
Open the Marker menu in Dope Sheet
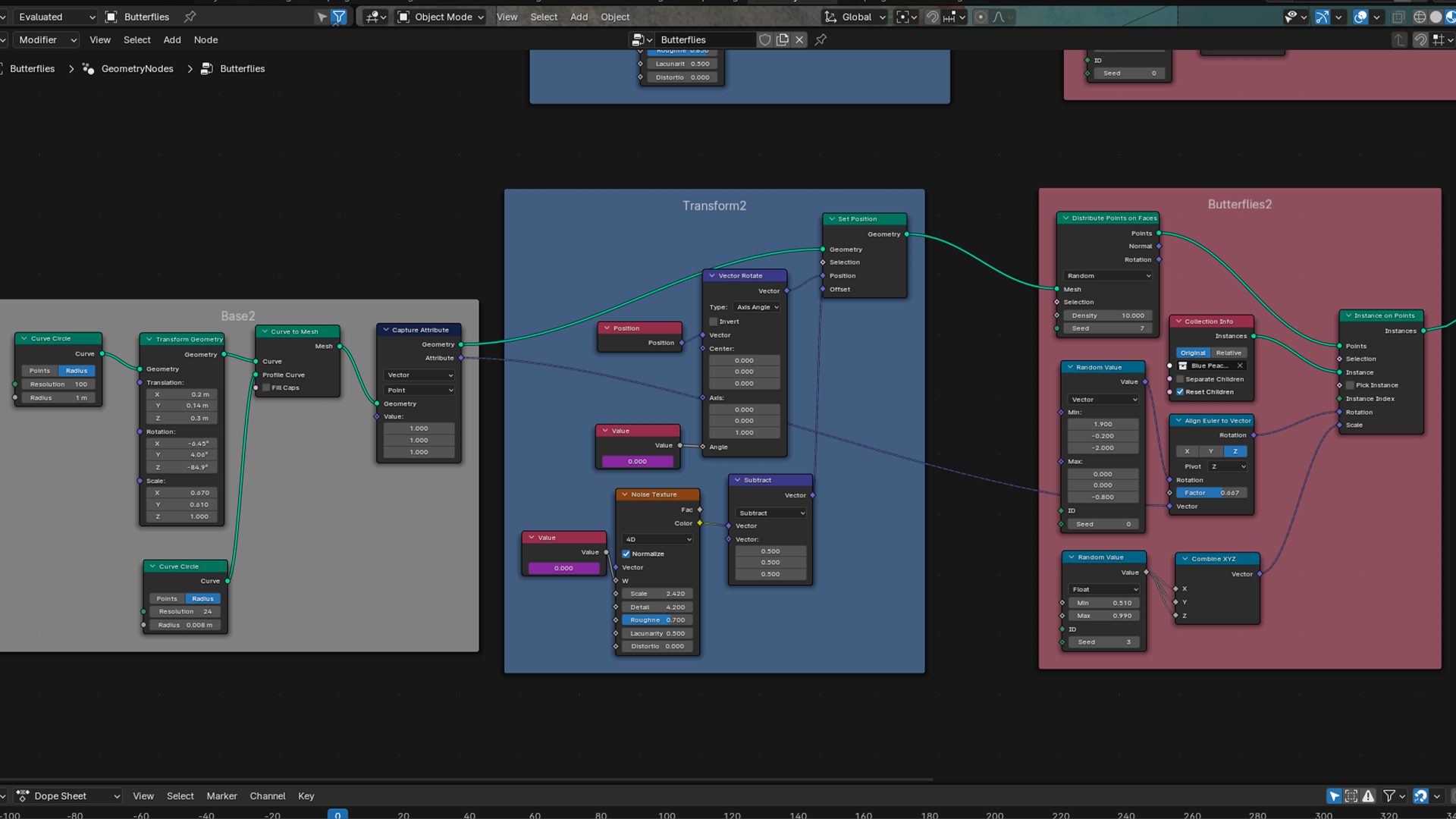pyautogui.click(x=221, y=795)
